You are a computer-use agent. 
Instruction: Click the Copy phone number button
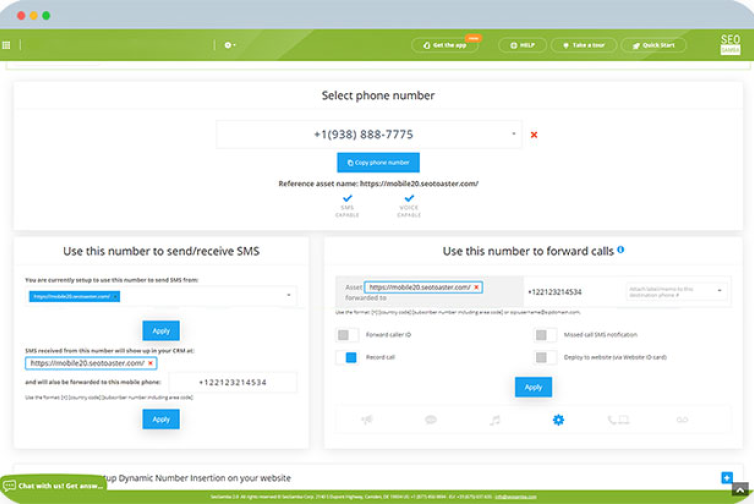coord(378,163)
